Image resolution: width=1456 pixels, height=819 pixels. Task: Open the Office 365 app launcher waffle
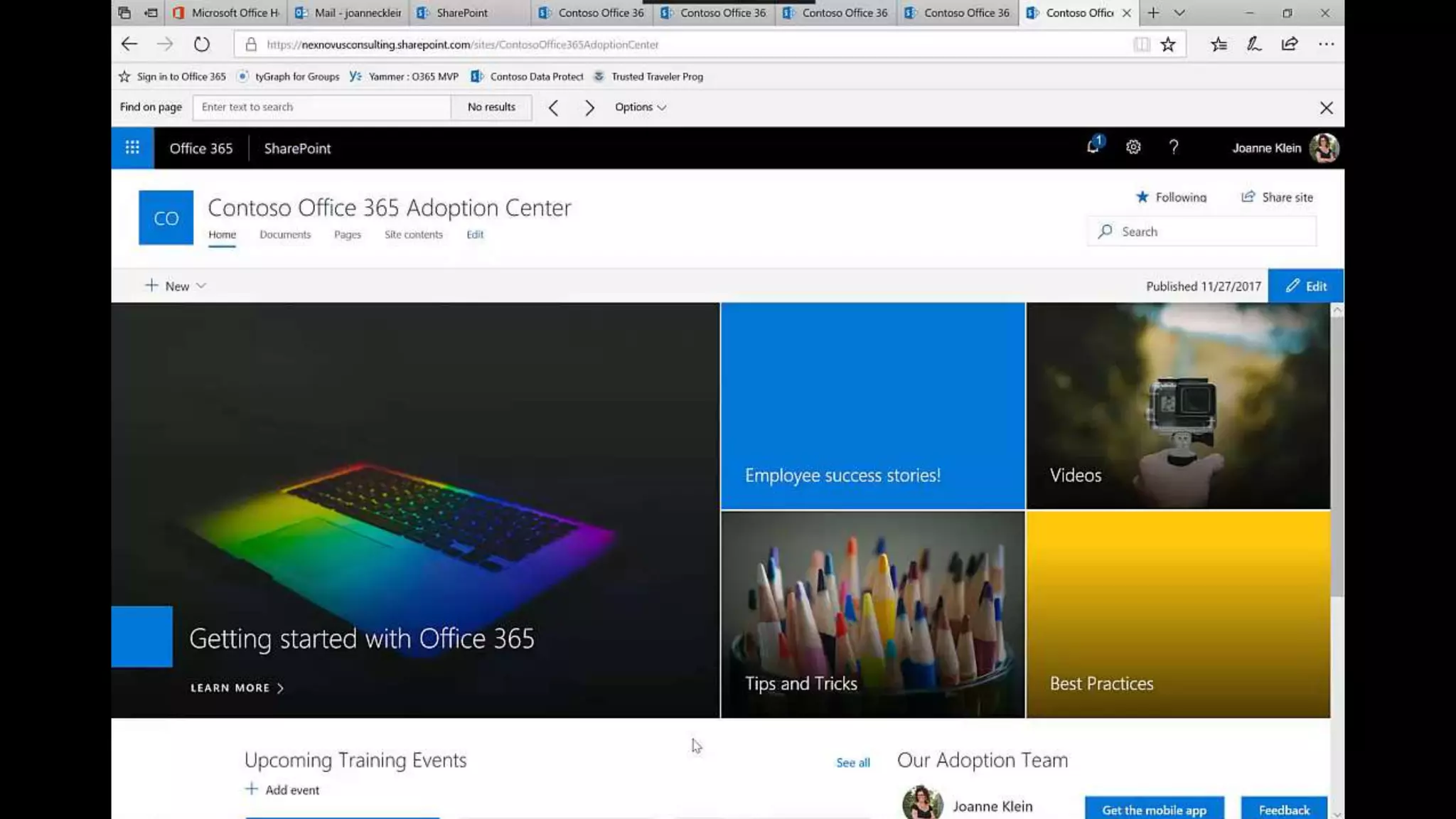tap(132, 148)
